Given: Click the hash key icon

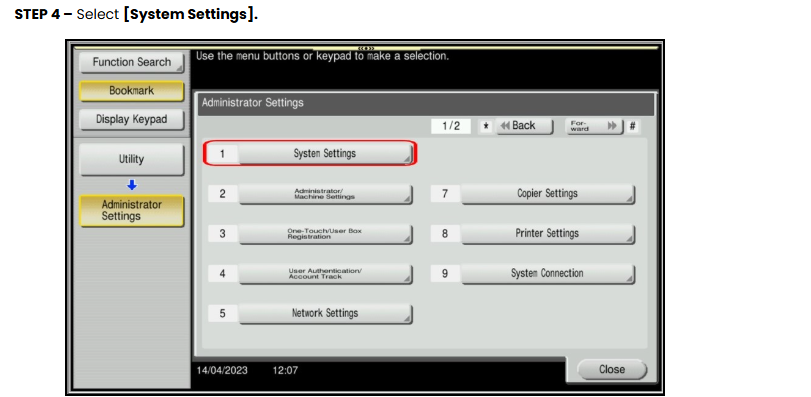Looking at the screenshot, I should click(633, 126).
